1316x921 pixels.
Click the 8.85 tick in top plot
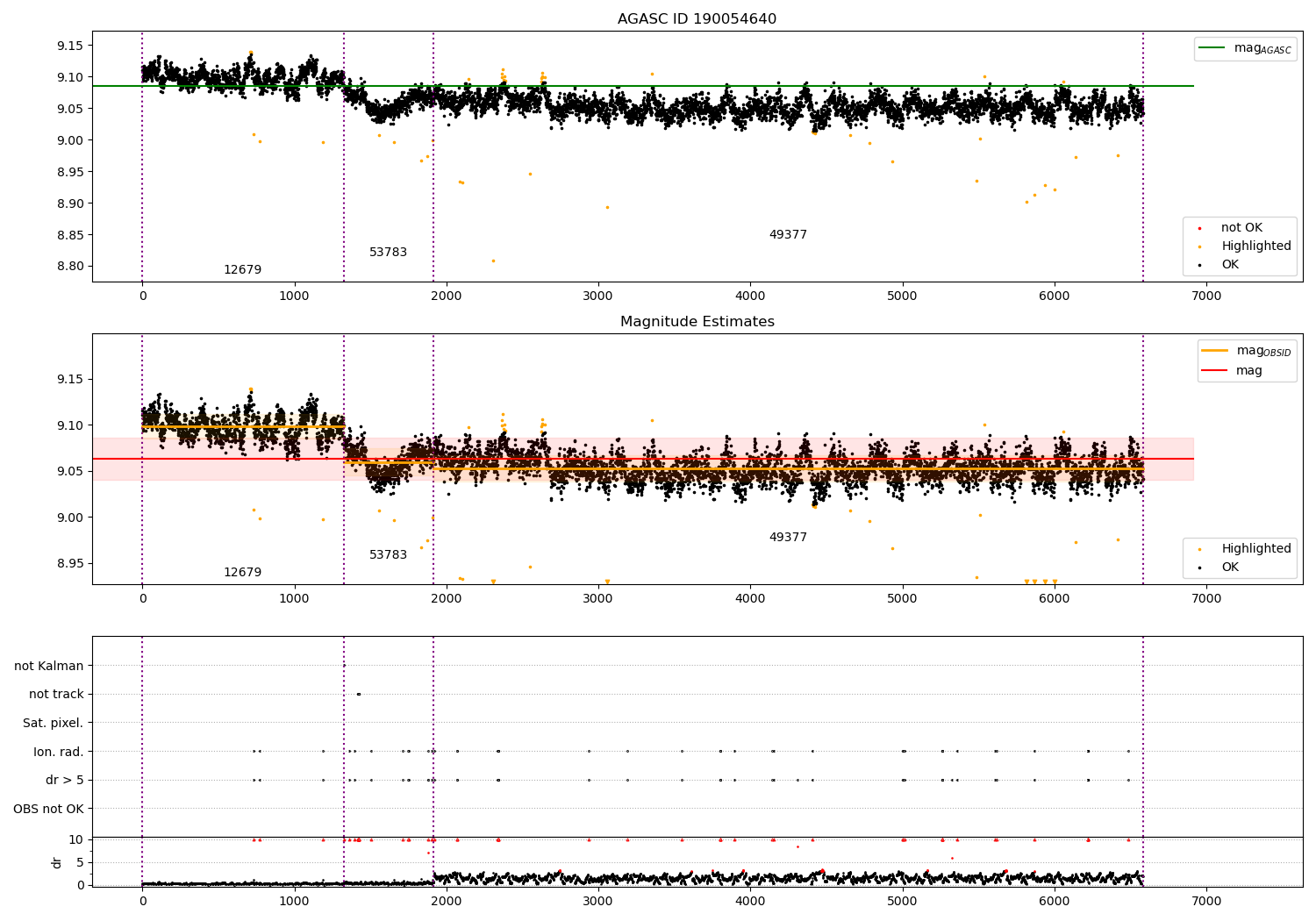point(68,235)
